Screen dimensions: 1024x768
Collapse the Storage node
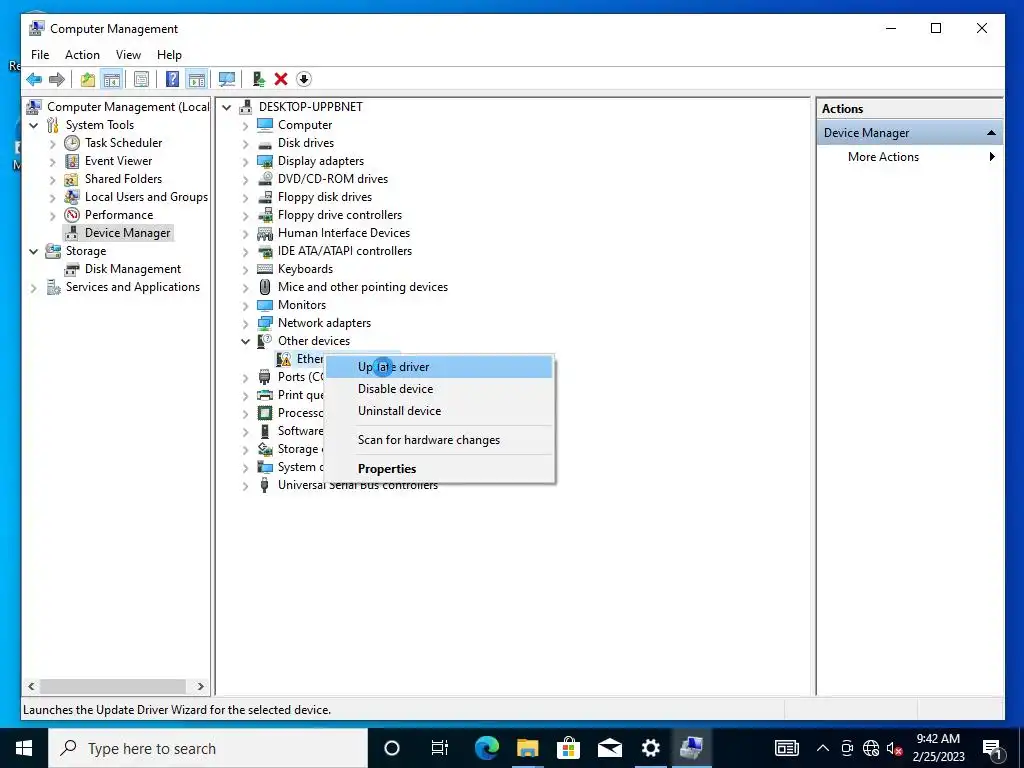(33, 251)
